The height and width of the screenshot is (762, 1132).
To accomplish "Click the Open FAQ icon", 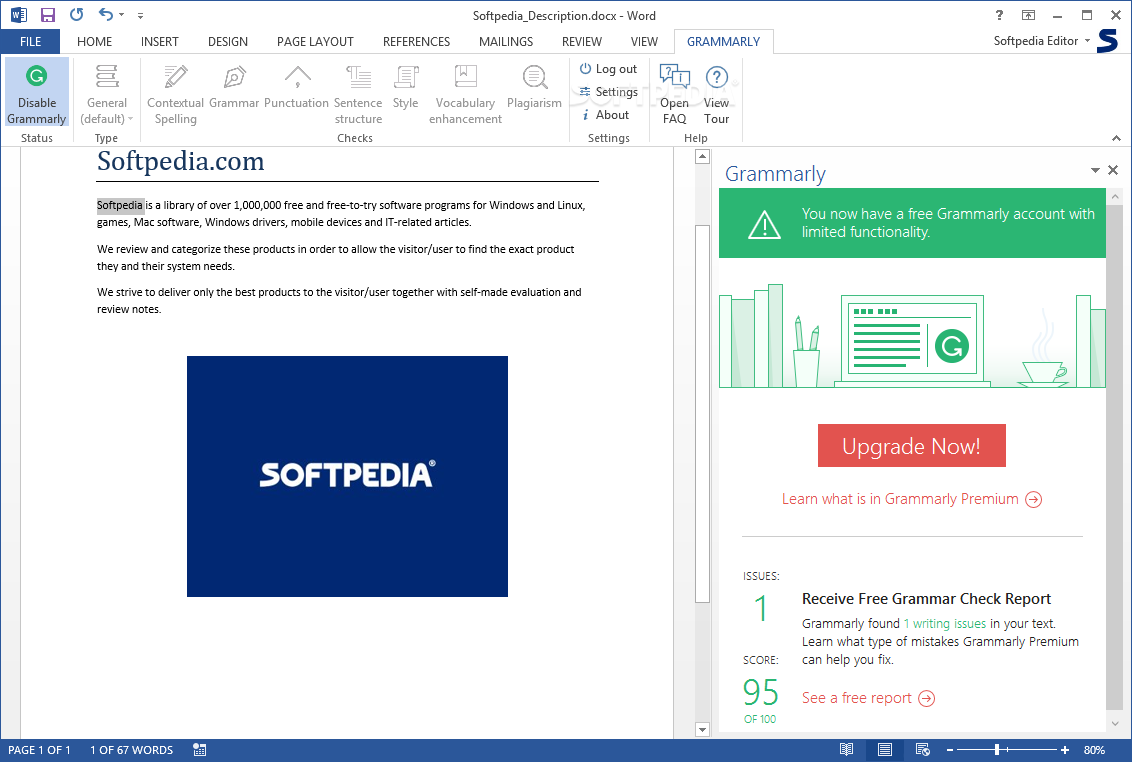I will pyautogui.click(x=674, y=76).
